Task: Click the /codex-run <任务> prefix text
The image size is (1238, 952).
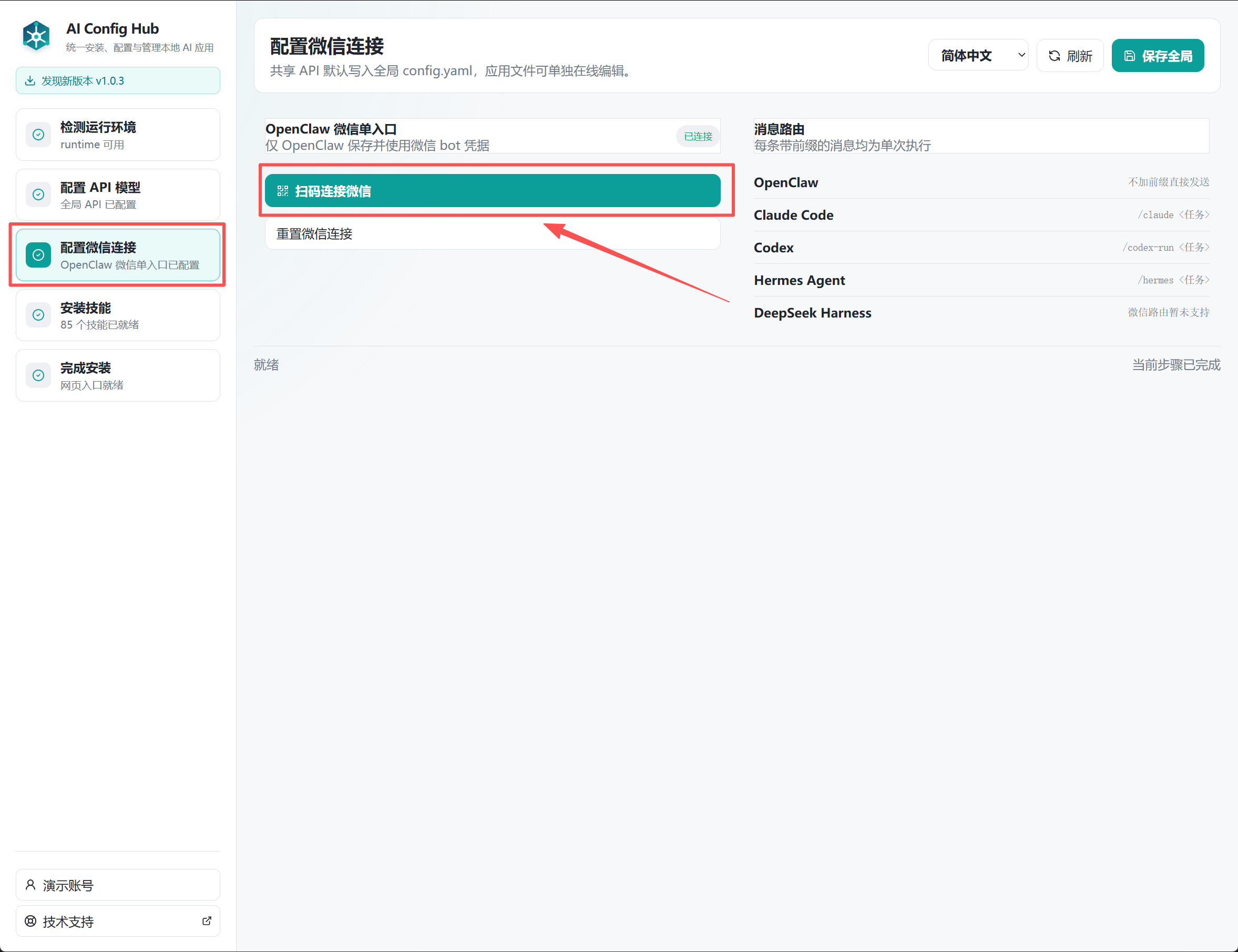Action: pyautogui.click(x=1166, y=247)
